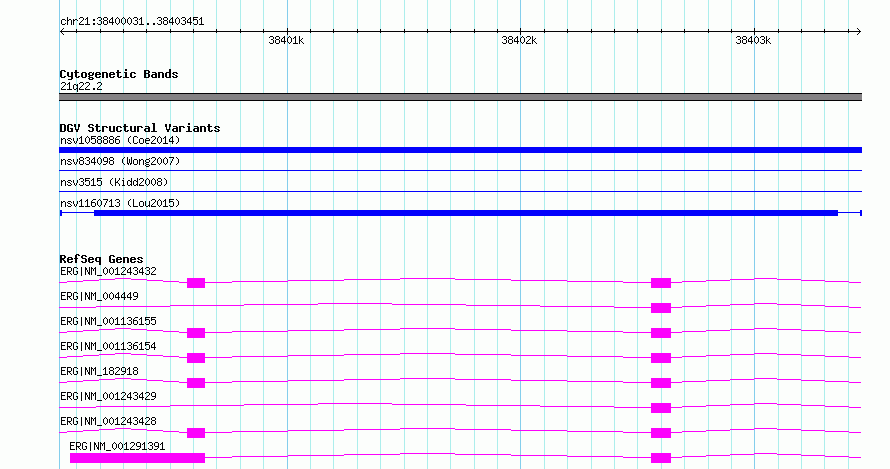Select the right exon of ERG|NM_182918
The image size is (890, 469).
click(x=661, y=383)
